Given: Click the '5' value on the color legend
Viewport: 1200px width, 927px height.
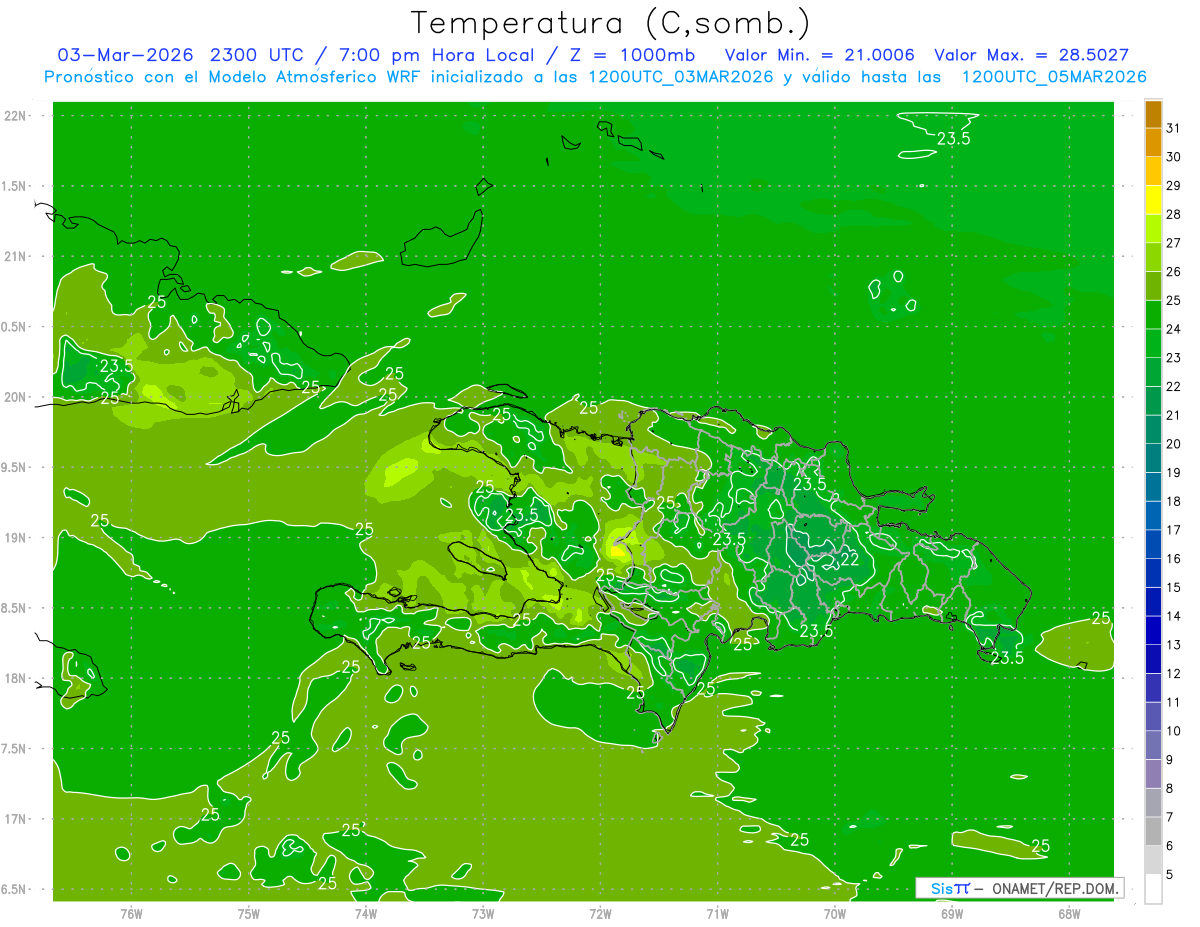Looking at the screenshot, I should (1170, 874).
